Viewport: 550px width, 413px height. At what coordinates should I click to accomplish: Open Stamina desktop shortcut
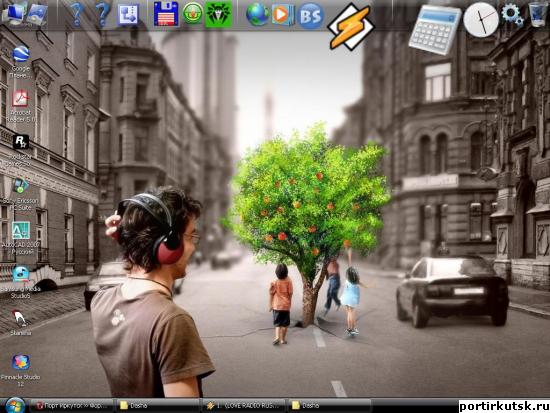click(x=21, y=322)
